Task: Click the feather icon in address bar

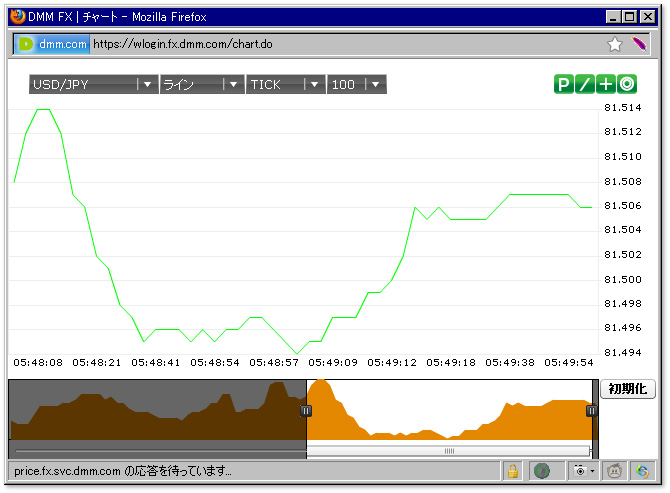Action: pos(639,44)
